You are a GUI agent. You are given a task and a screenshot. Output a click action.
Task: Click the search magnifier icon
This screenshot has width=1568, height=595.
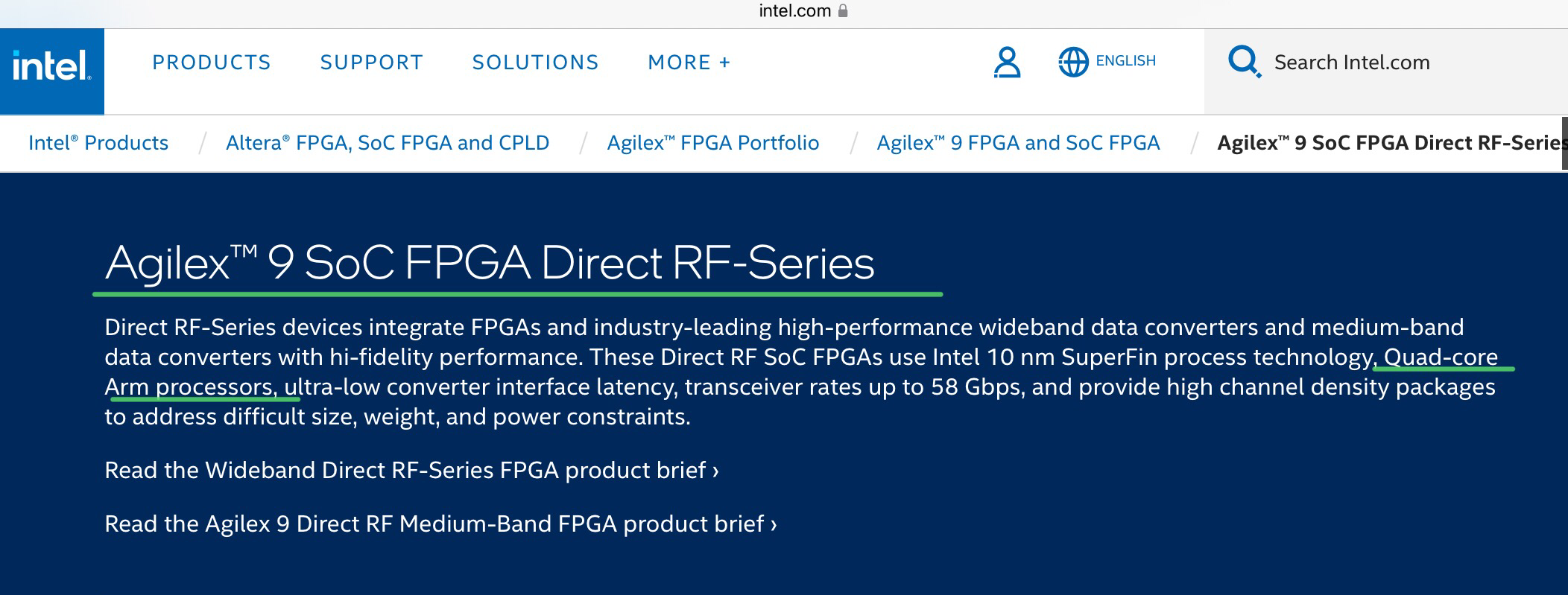point(1244,62)
